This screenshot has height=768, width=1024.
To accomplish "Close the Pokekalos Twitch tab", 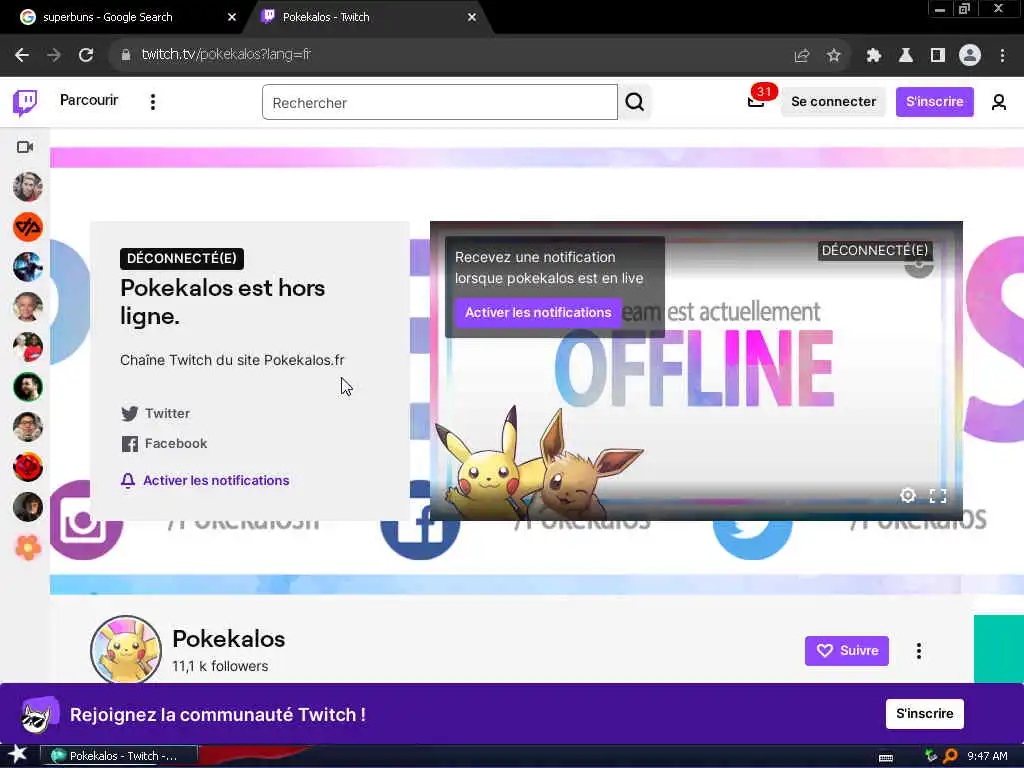I will pos(472,17).
